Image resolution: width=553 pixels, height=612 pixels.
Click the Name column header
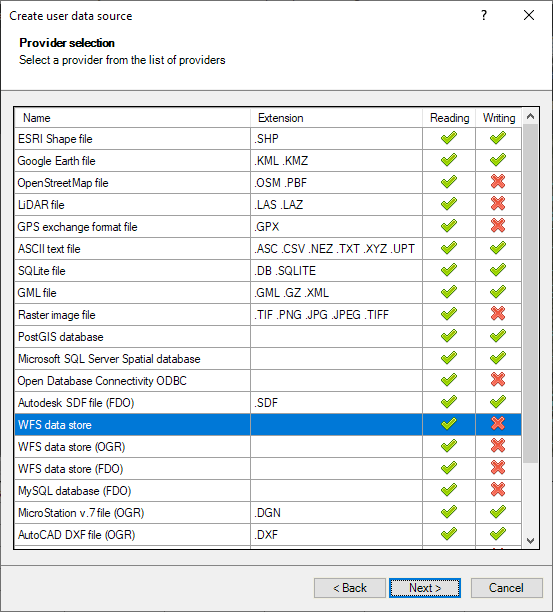132,117
